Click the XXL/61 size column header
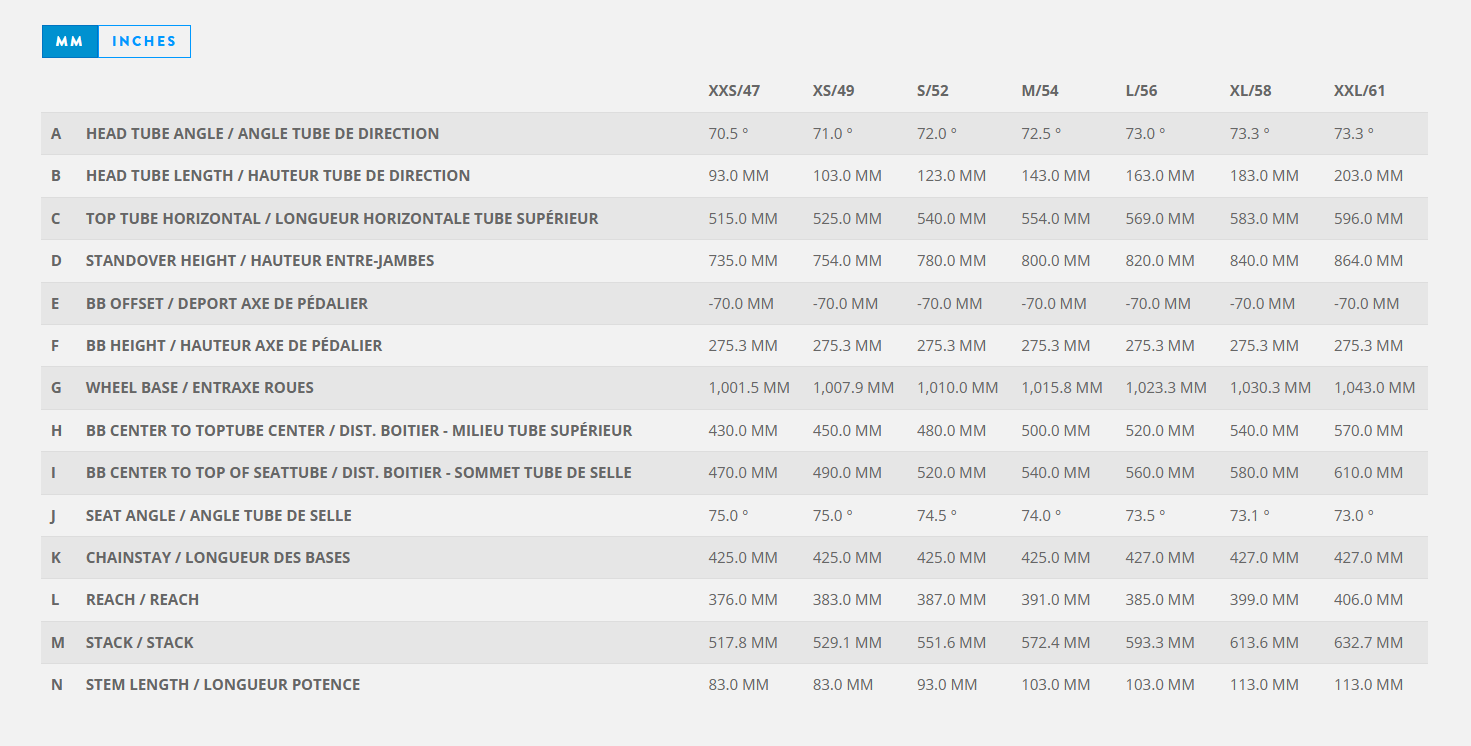This screenshot has height=746, width=1471. (x=1359, y=91)
